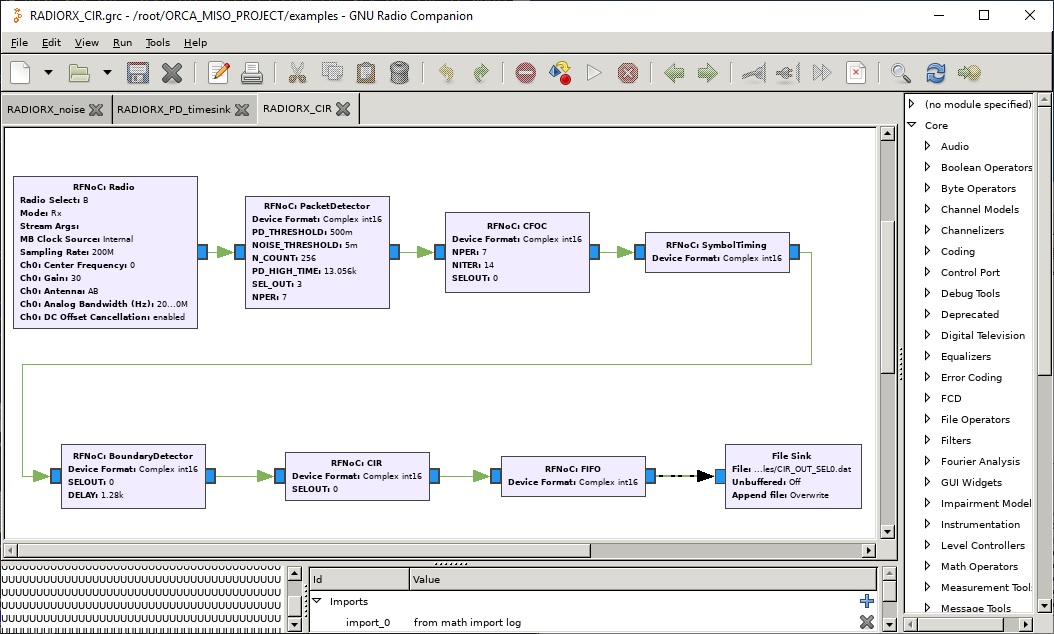Collapse the Imports row in variables panel
The image size is (1054, 634).
[317, 601]
